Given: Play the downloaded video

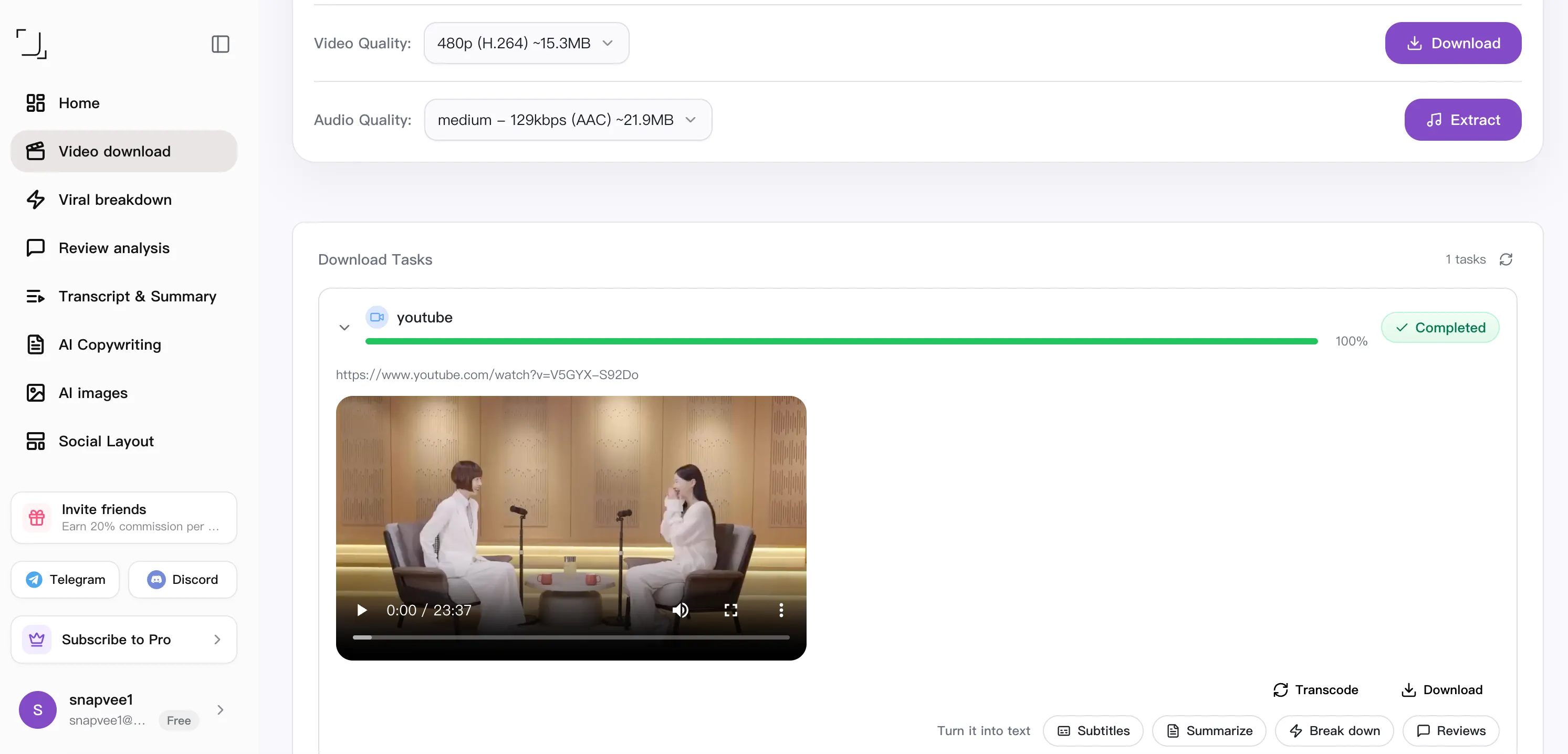Looking at the screenshot, I should pyautogui.click(x=362, y=610).
